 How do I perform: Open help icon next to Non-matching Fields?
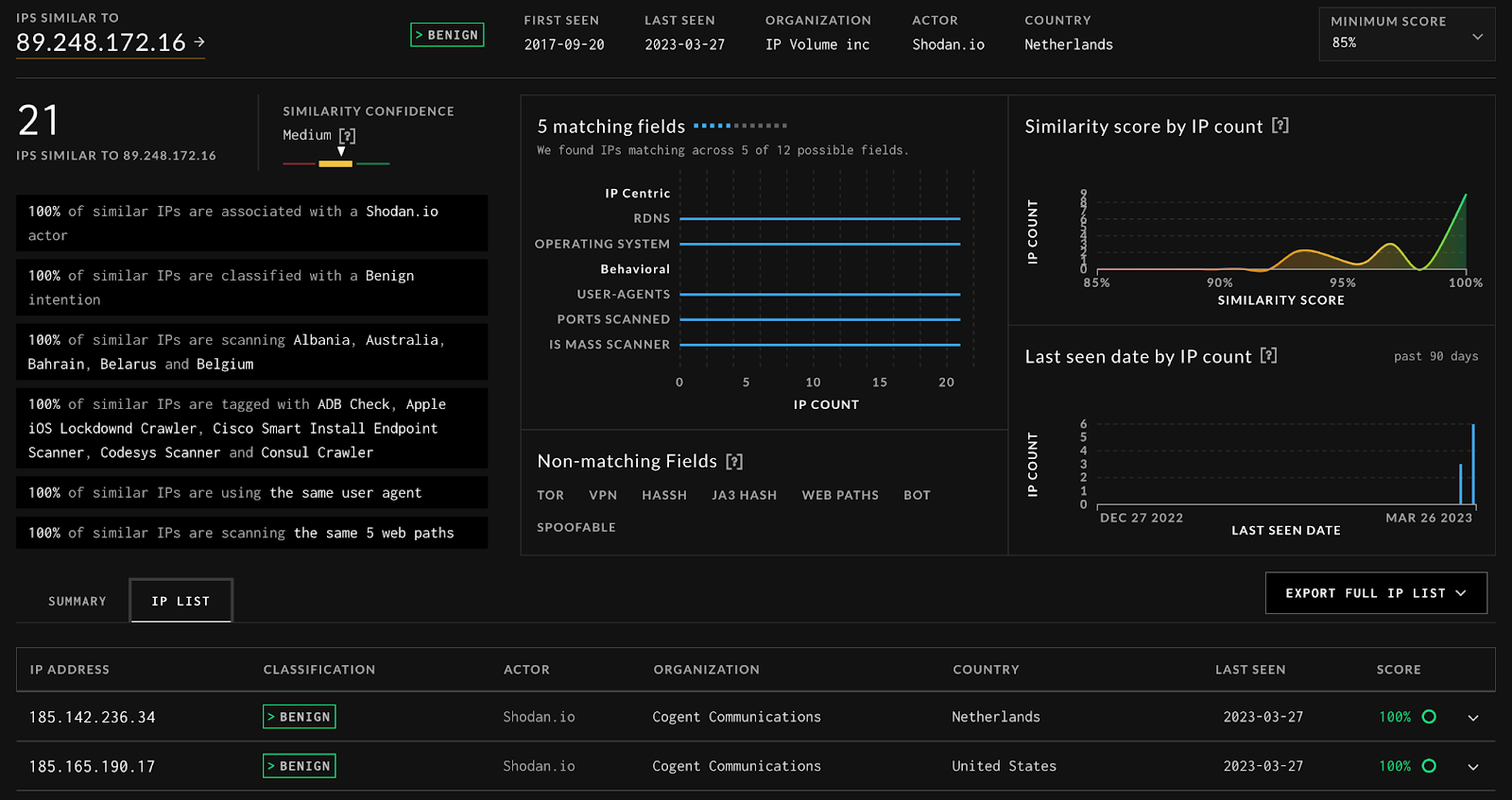[x=734, y=462]
